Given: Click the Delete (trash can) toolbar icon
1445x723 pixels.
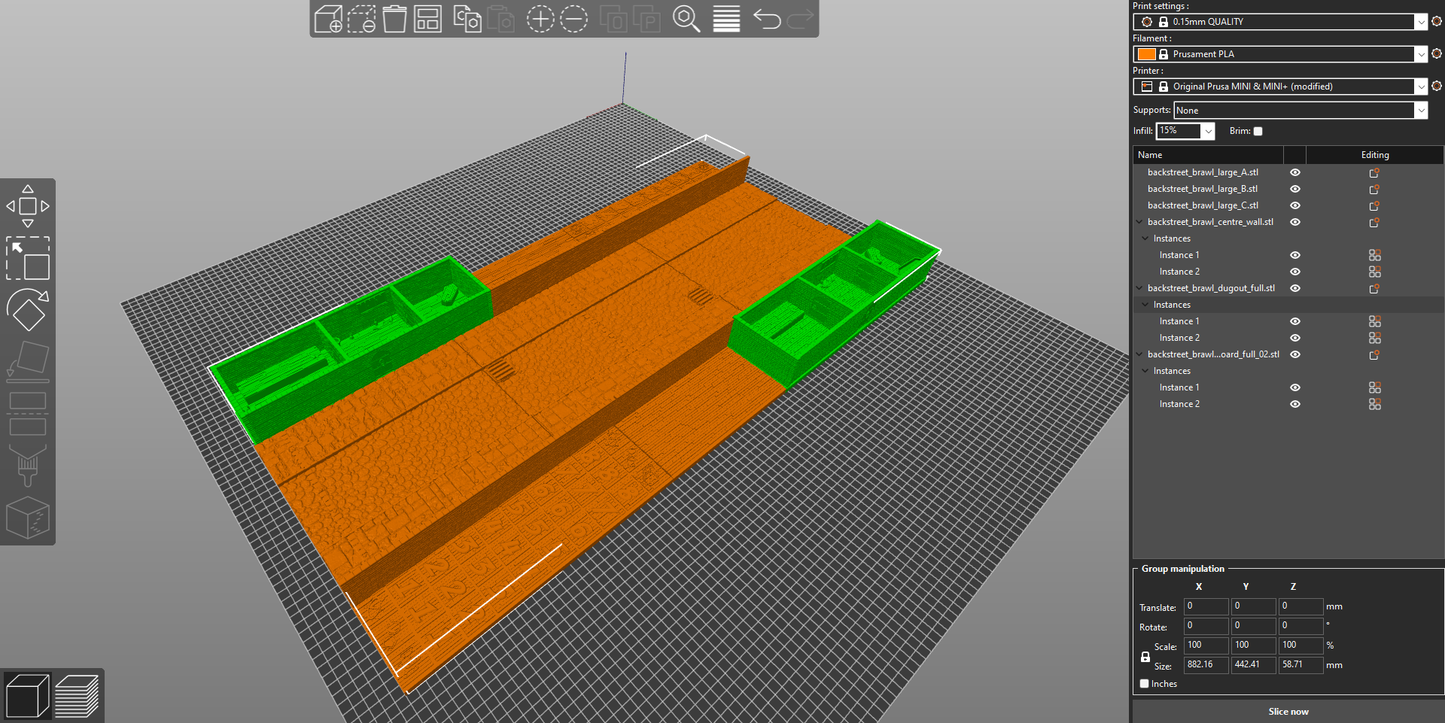Looking at the screenshot, I should (x=395, y=19).
